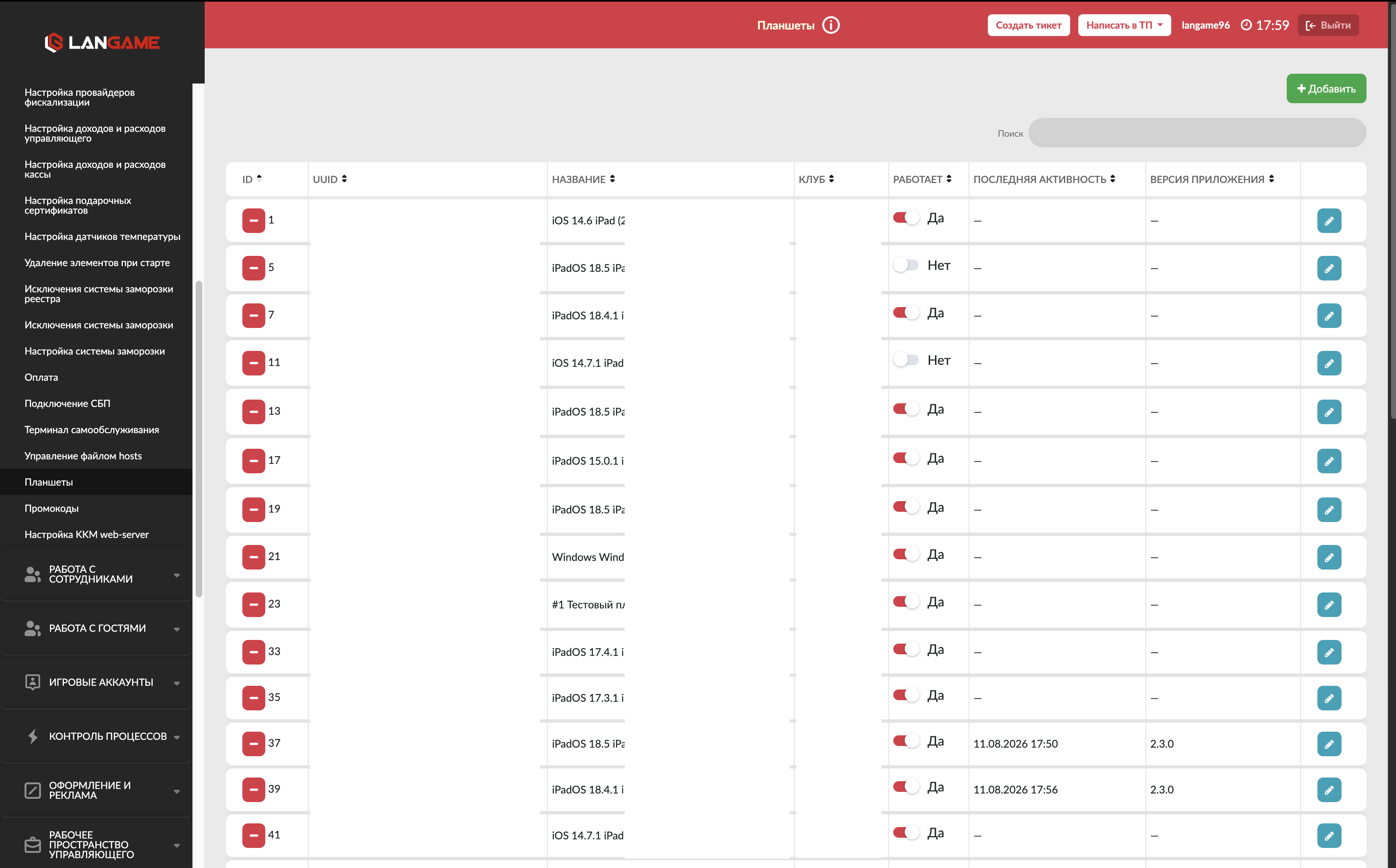Delete tablet row with ID 41
This screenshot has height=868, width=1396.
click(x=253, y=836)
